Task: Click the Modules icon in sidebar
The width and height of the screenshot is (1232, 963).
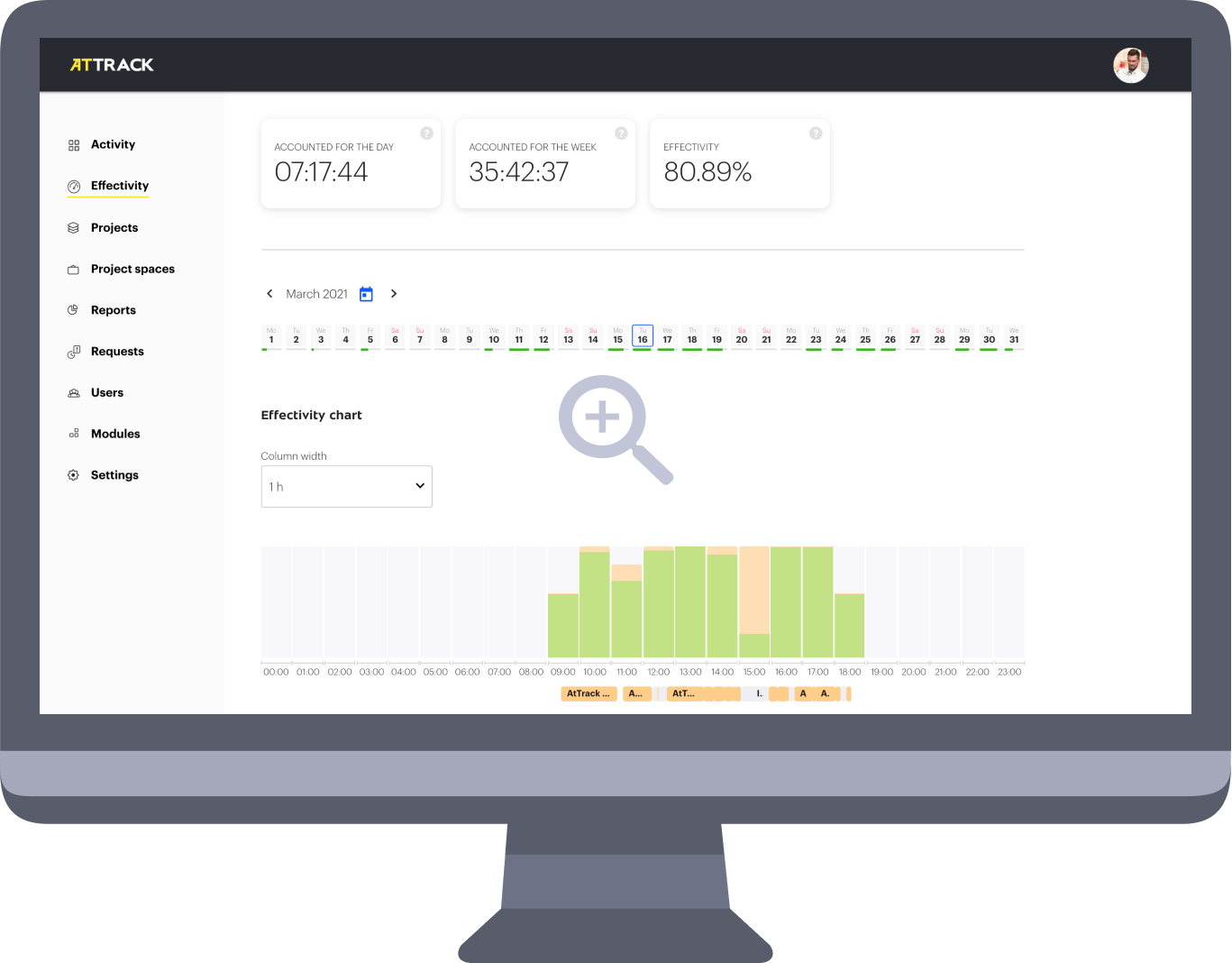Action: (74, 434)
